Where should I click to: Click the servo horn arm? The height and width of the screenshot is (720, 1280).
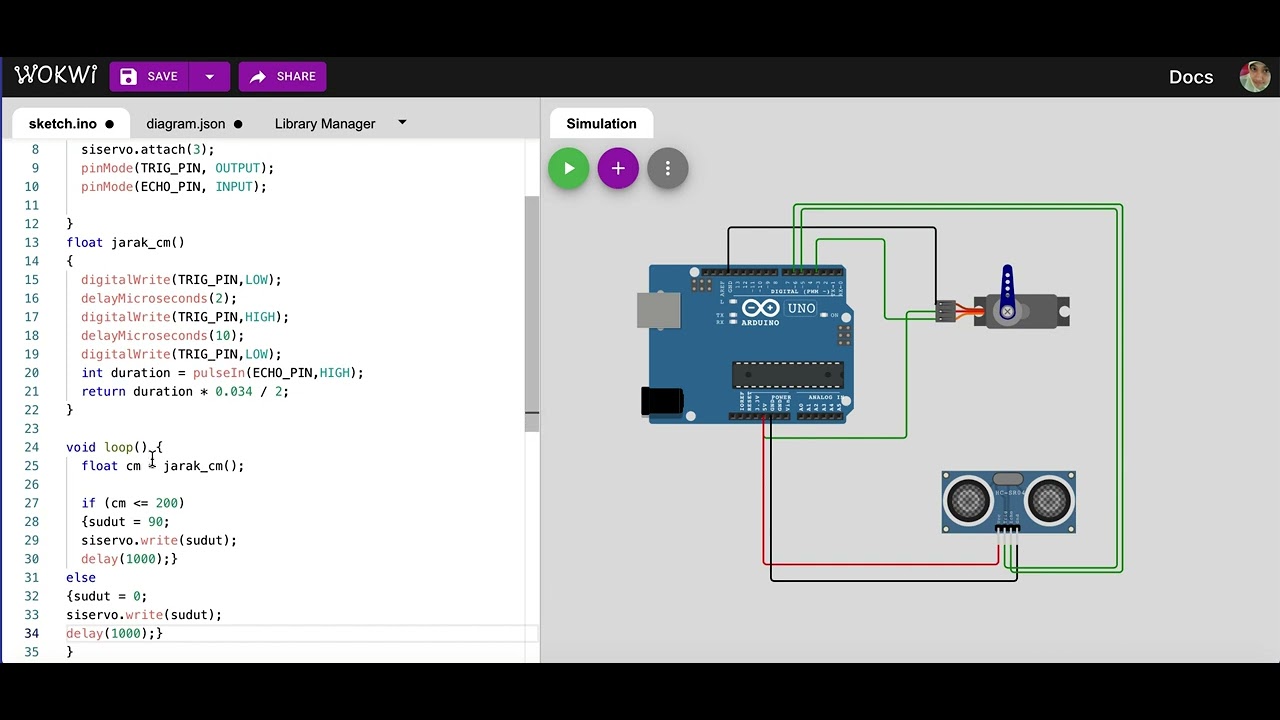coord(1007,293)
